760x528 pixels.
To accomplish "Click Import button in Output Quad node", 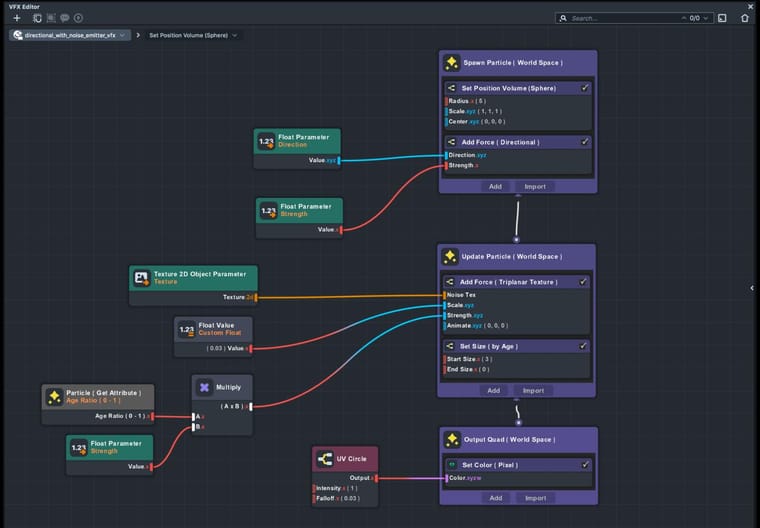I will (x=536, y=498).
